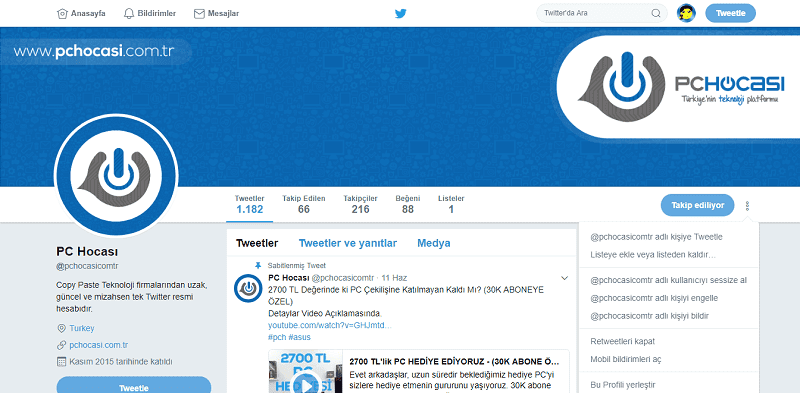The width and height of the screenshot is (800, 393).
Task: Click the Kasım 2015 tarihinde katıldı text
Action: coord(121,362)
